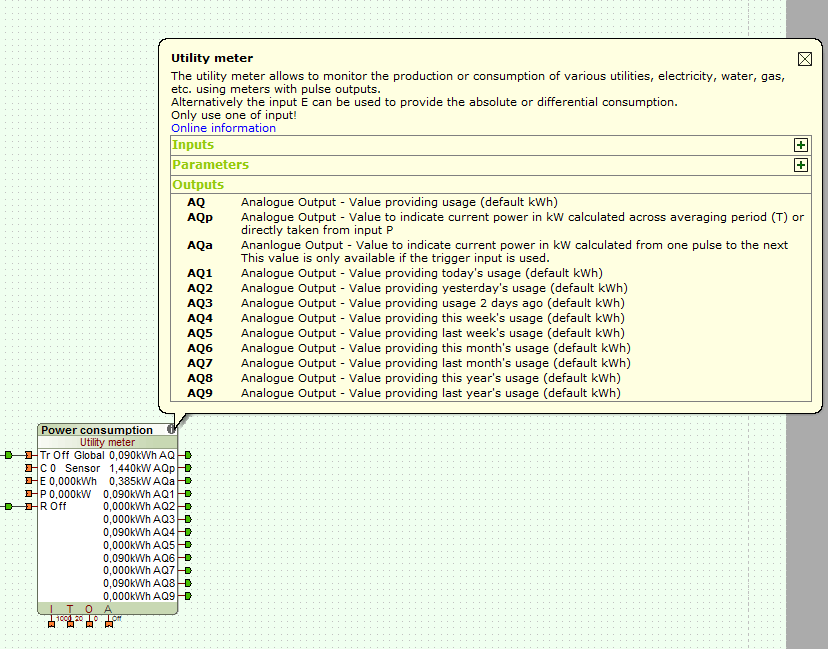Screen dimensions: 828x649
Task: Open the Online information link
Action: pos(223,128)
